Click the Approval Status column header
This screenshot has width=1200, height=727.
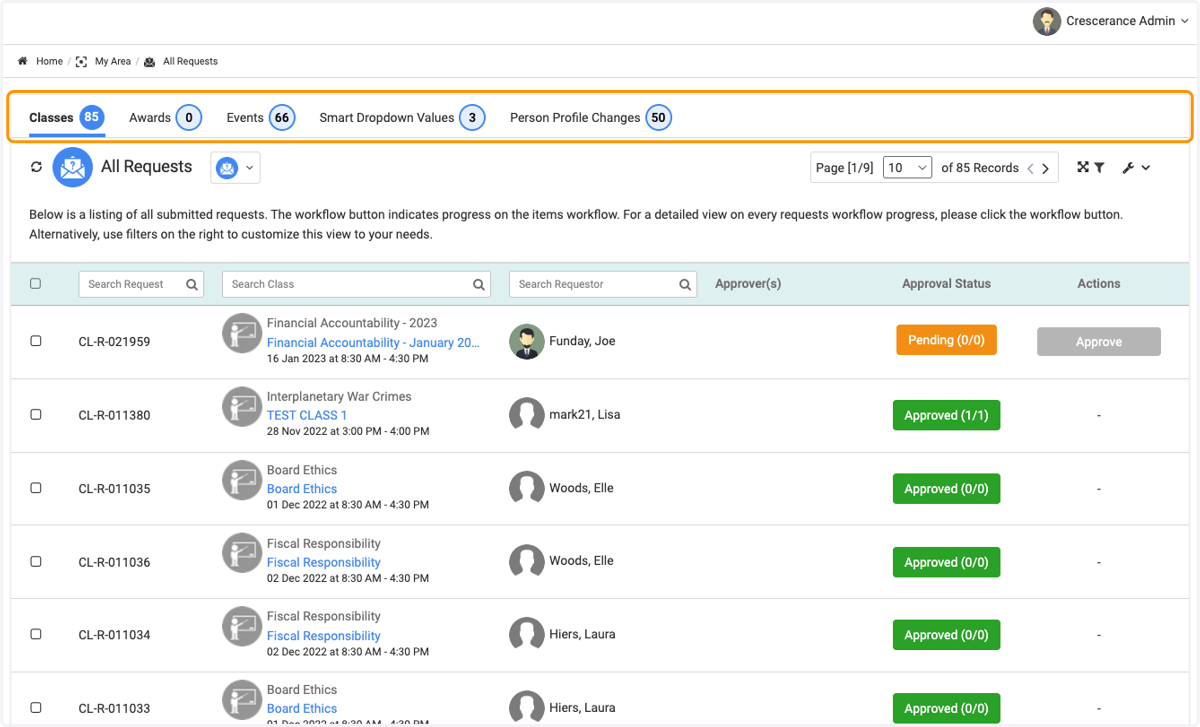point(946,284)
